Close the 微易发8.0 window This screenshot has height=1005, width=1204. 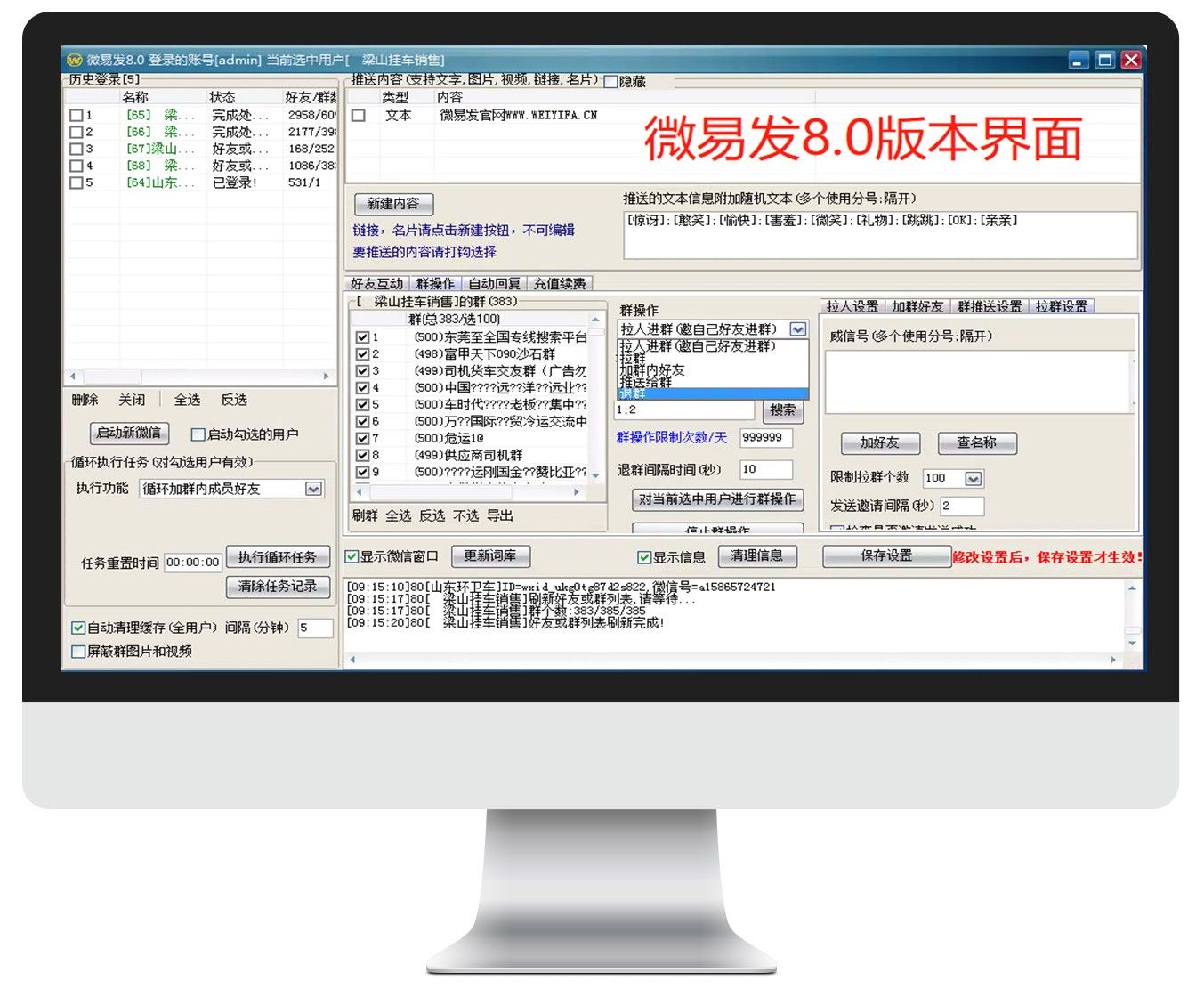(1131, 60)
